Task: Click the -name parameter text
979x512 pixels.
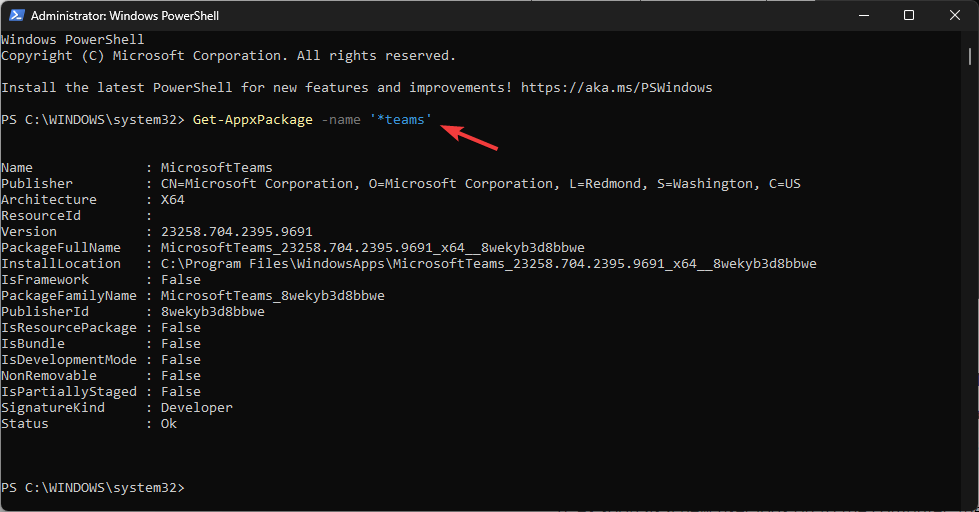Action: coord(341,120)
